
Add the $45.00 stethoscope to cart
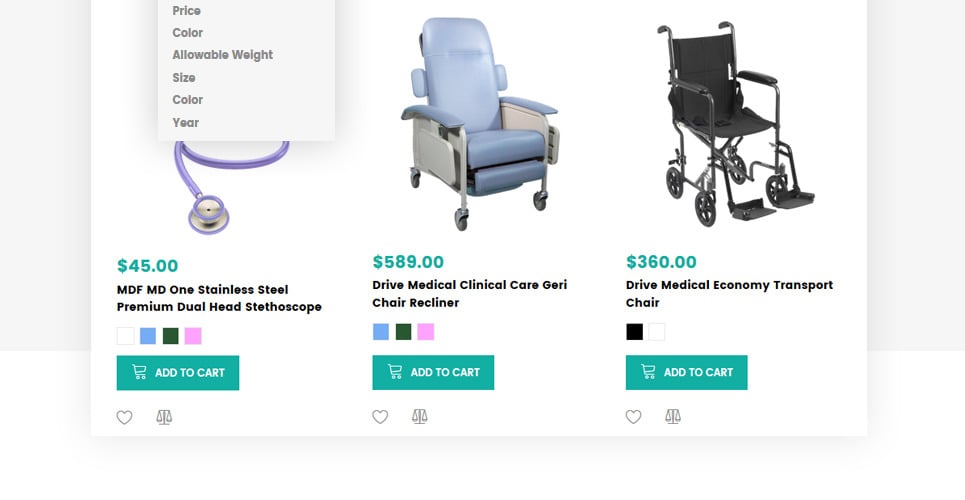(178, 373)
